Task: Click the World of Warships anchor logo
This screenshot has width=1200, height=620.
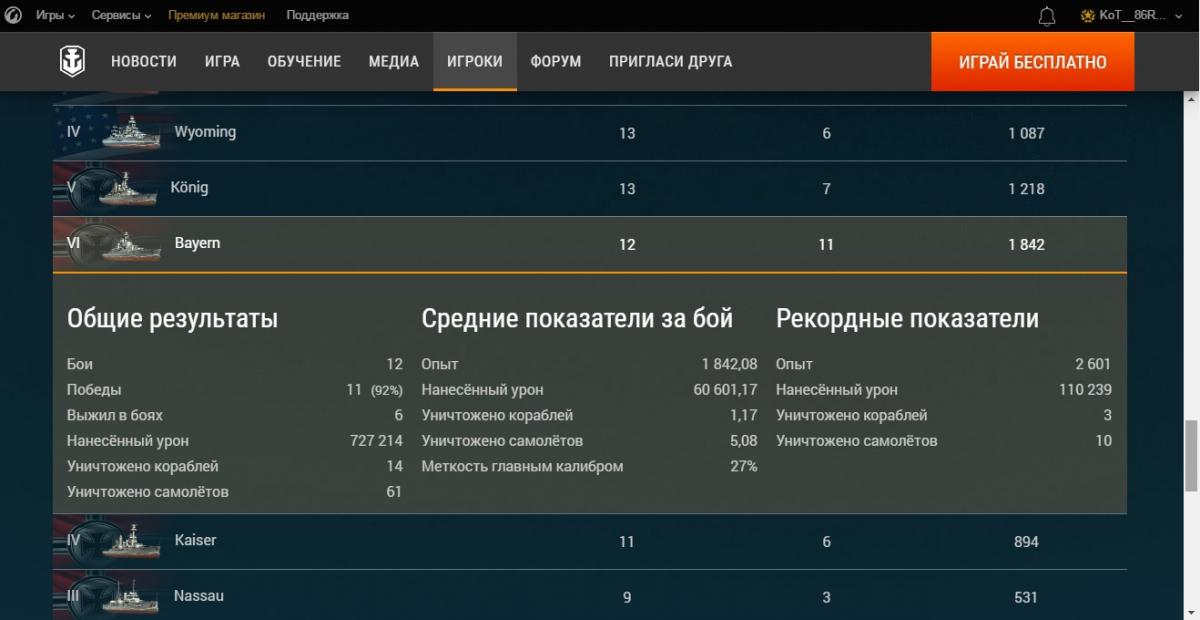Action: pos(72,62)
